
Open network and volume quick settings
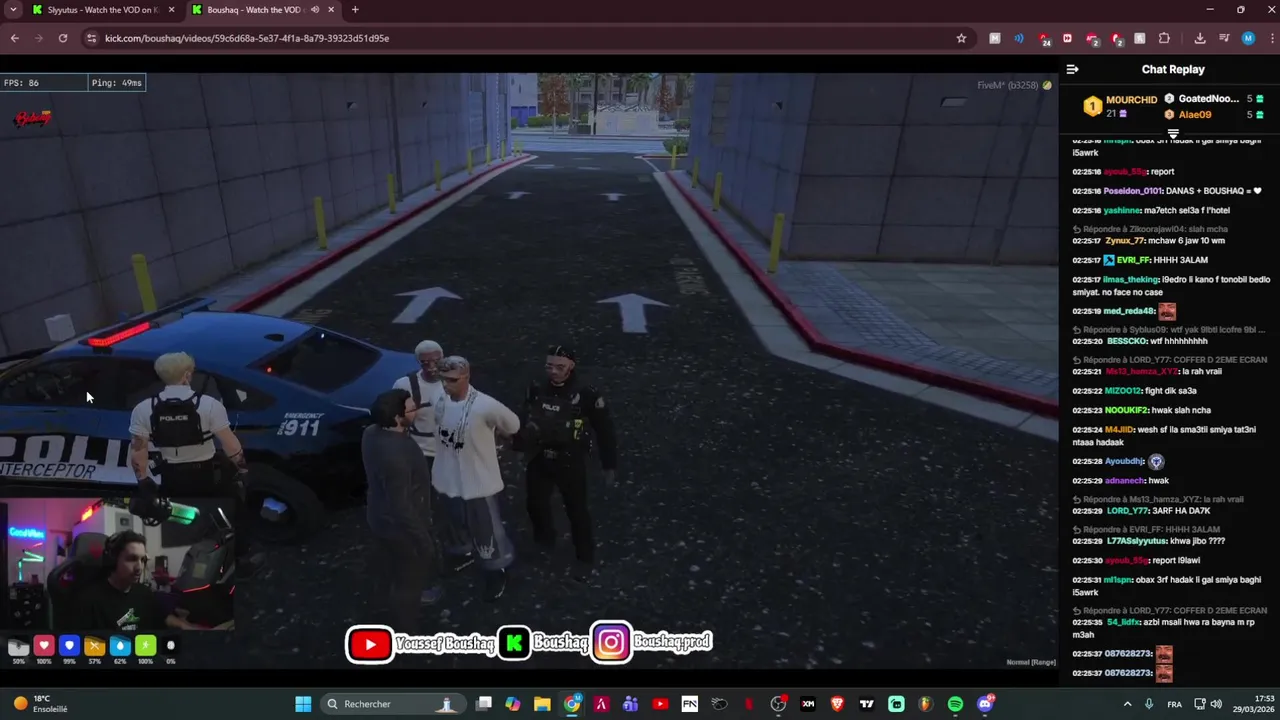pyautogui.click(x=1210, y=704)
